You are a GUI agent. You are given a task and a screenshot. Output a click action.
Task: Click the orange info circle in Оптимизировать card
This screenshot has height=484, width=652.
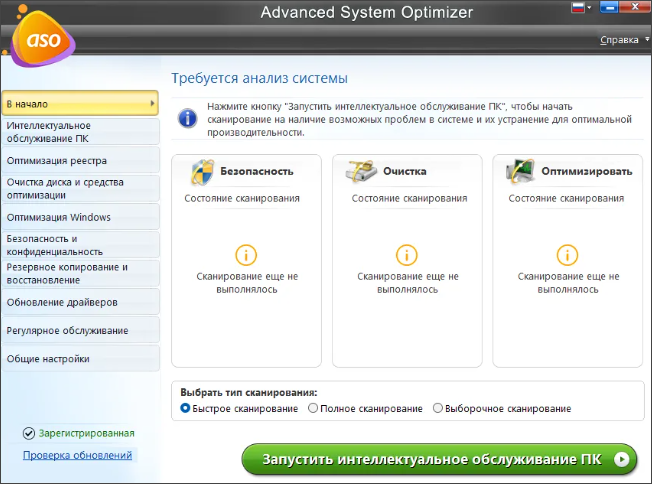568,255
